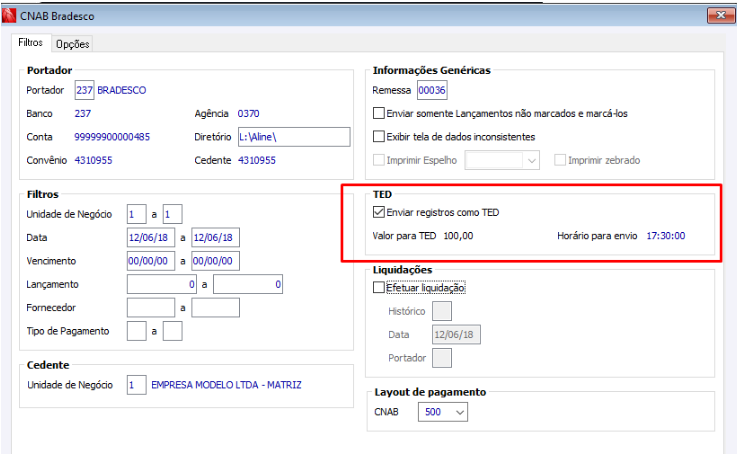The width and height of the screenshot is (737, 456).
Task: Click the second Tipo de Pagamento field
Action: (x=172, y=331)
